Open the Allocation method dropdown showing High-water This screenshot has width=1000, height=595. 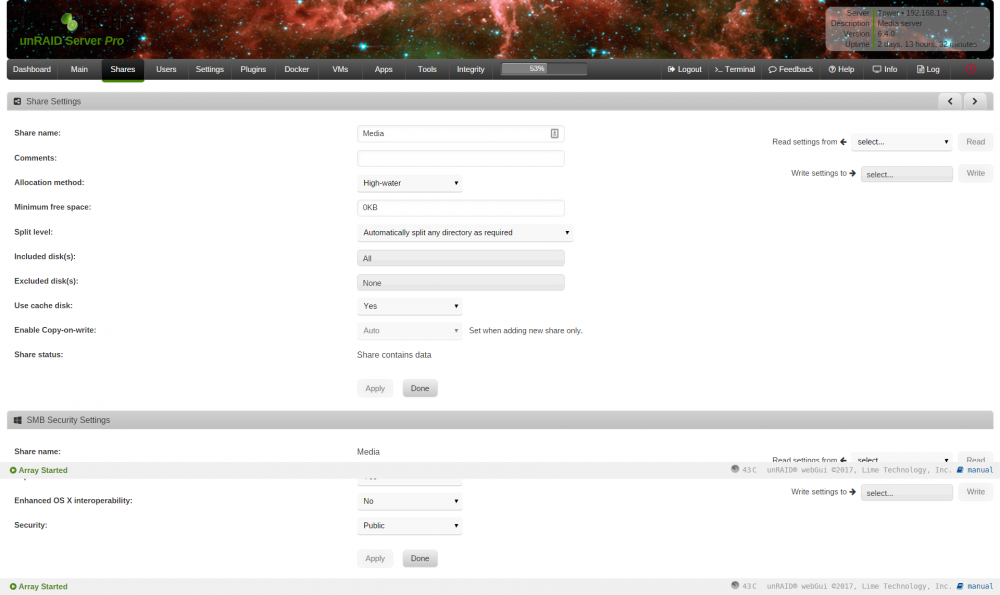coord(409,183)
